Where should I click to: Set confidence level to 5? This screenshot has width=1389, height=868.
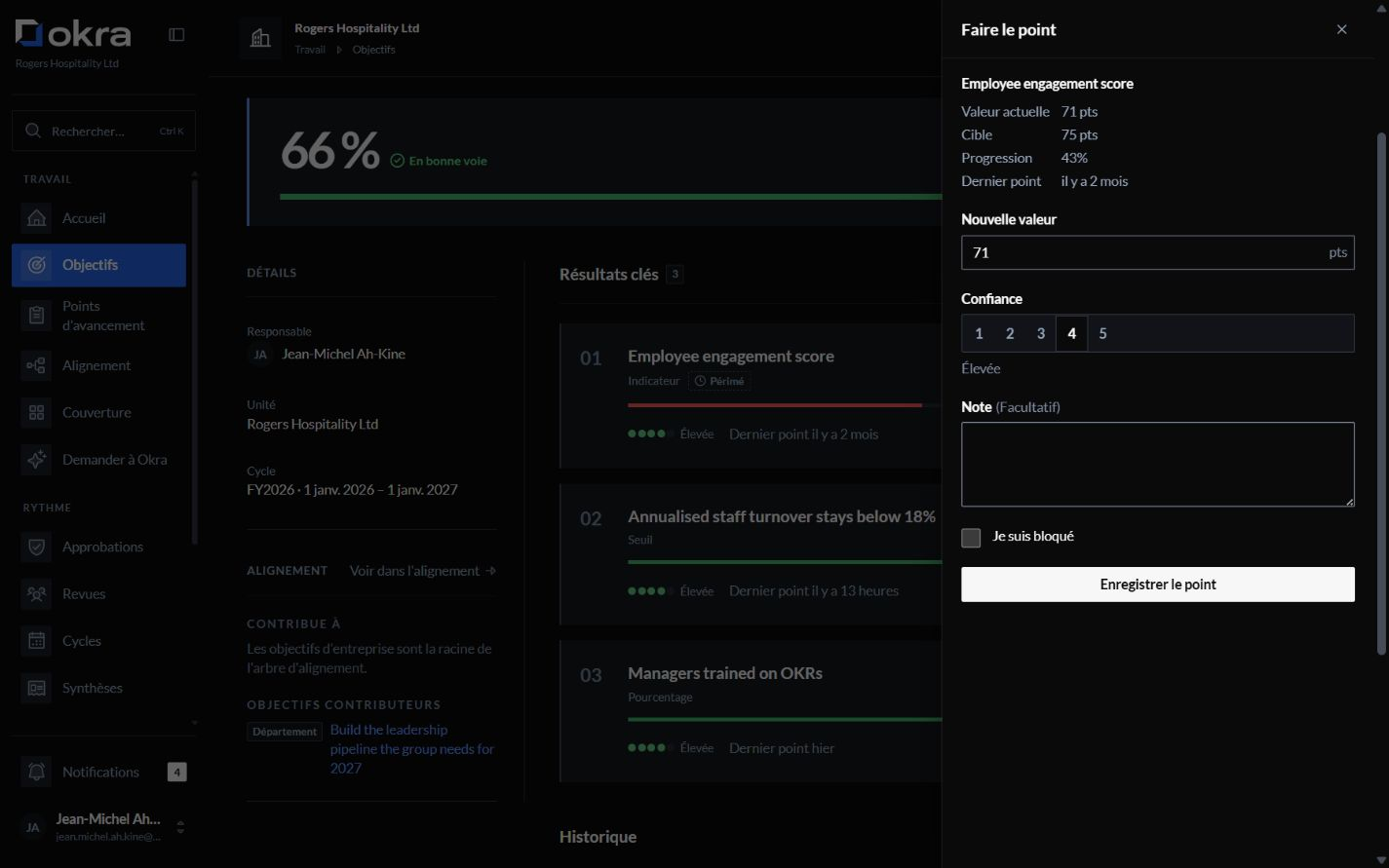tap(1102, 333)
